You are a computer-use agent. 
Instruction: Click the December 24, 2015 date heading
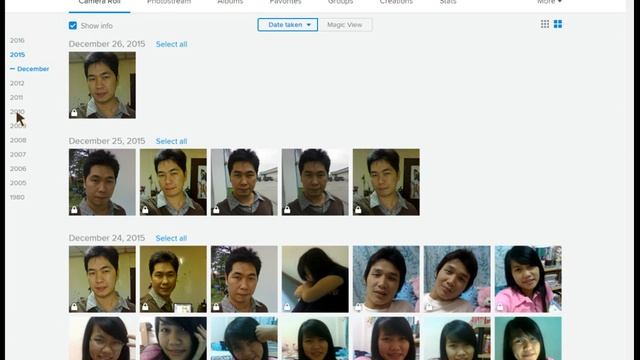[x=107, y=238]
